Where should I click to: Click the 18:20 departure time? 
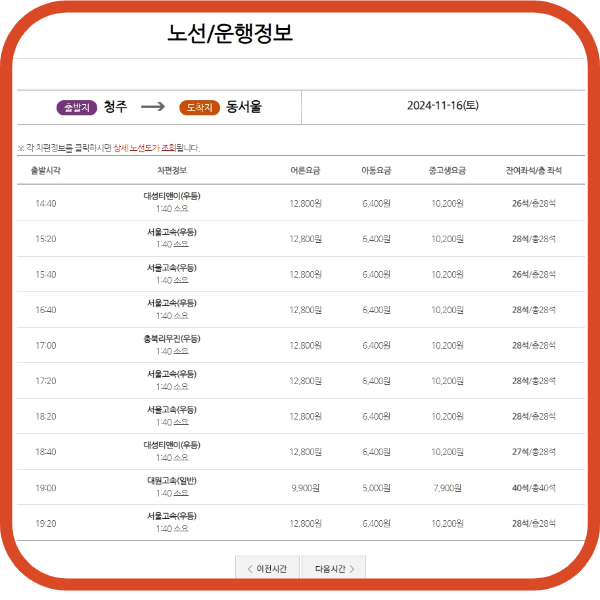pos(46,416)
